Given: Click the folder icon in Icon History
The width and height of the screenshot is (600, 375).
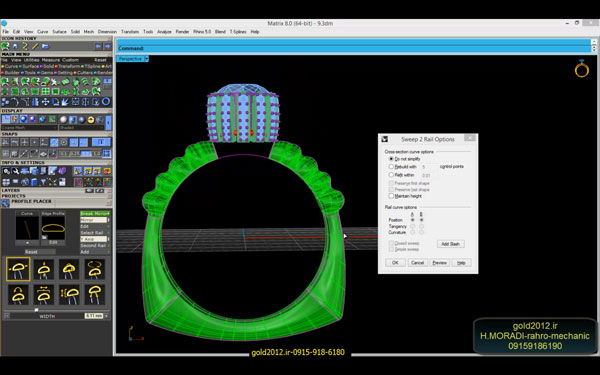Looking at the screenshot, I should (45, 46).
